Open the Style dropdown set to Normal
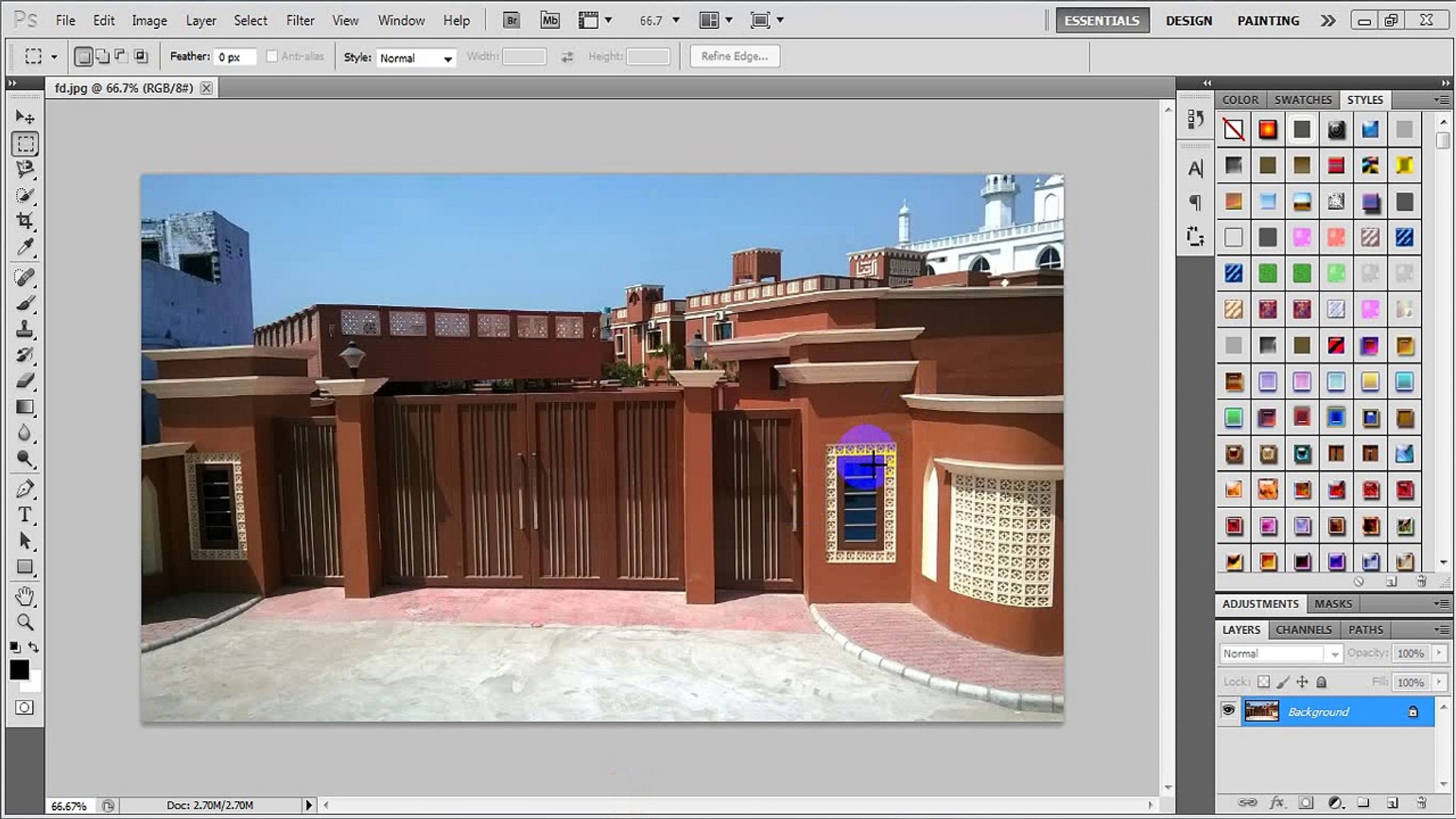The height and width of the screenshot is (819, 1456). (416, 58)
